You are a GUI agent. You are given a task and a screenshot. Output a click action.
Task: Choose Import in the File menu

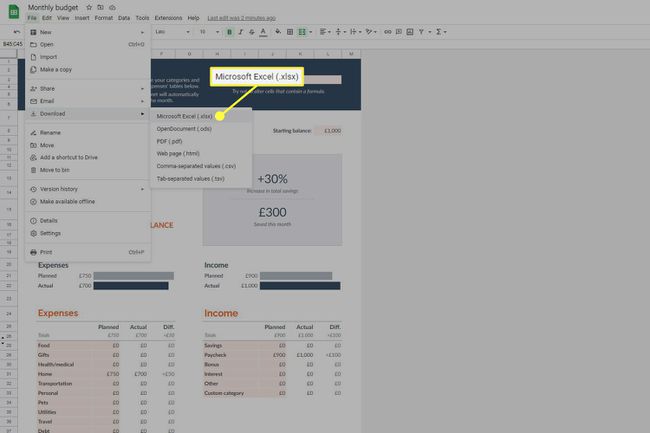pos(88,57)
